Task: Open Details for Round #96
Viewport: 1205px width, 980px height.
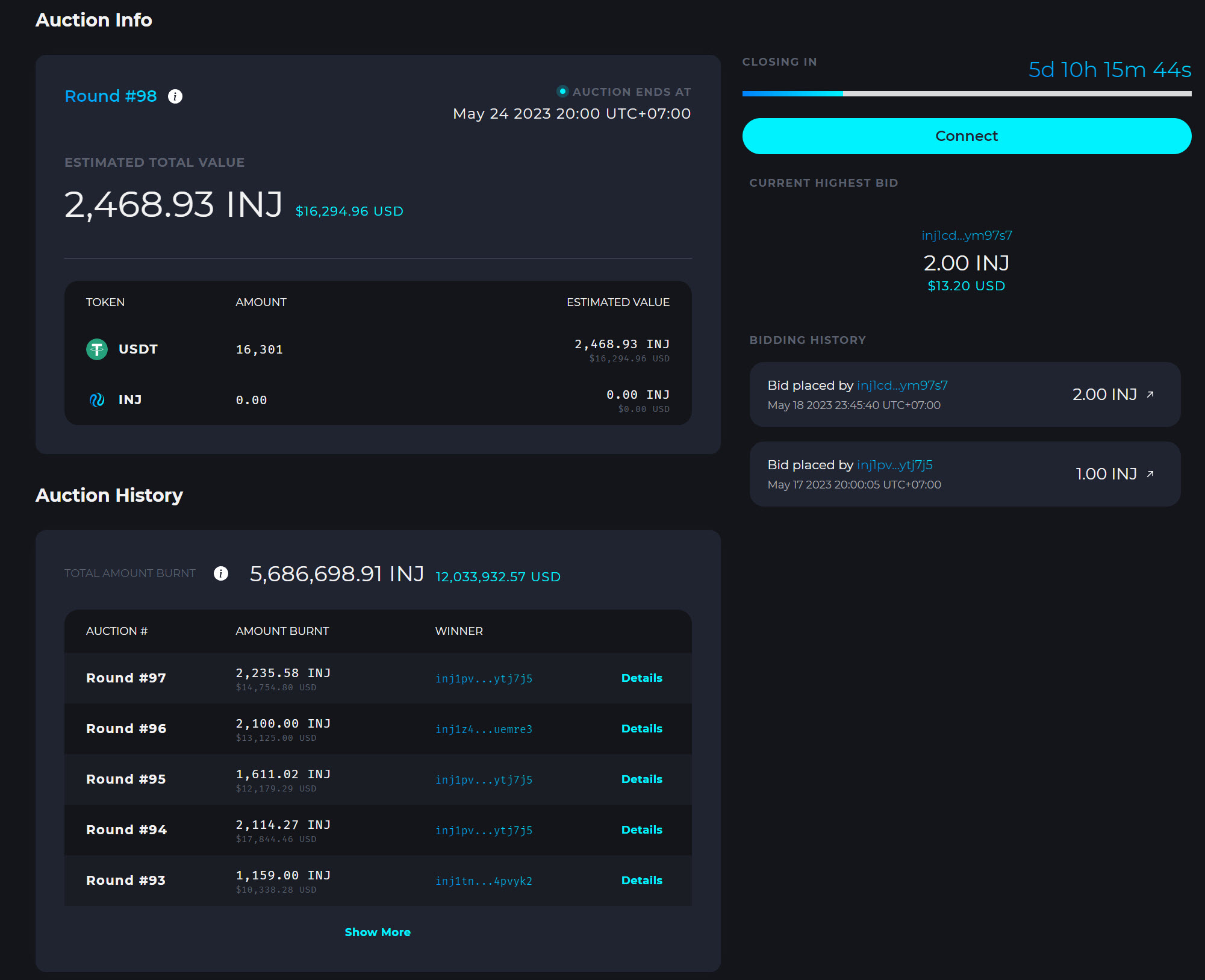Action: coord(641,729)
